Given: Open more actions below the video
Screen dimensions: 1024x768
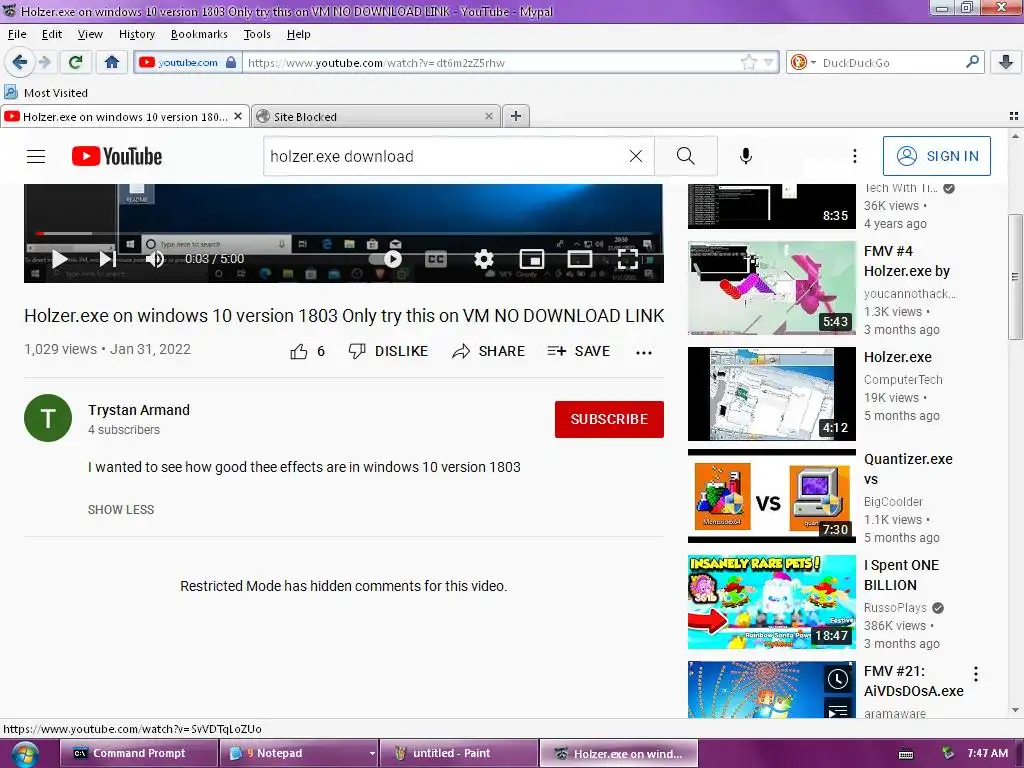Looking at the screenshot, I should (x=644, y=353).
